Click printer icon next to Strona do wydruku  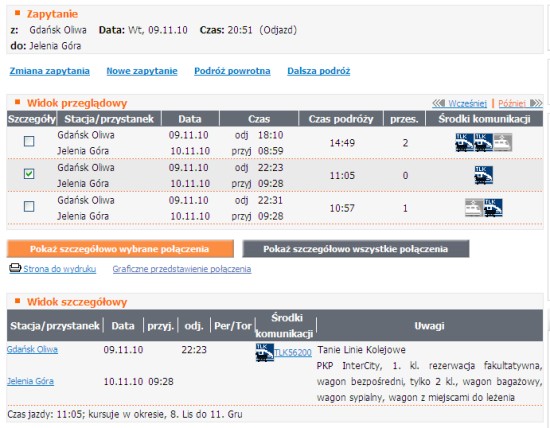coord(15,268)
